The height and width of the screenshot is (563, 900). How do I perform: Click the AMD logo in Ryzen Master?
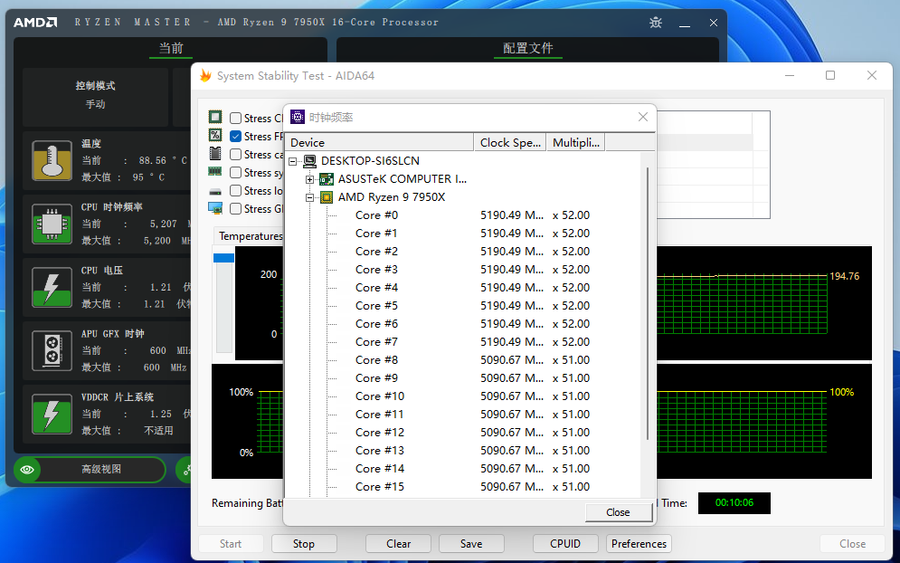pos(35,22)
